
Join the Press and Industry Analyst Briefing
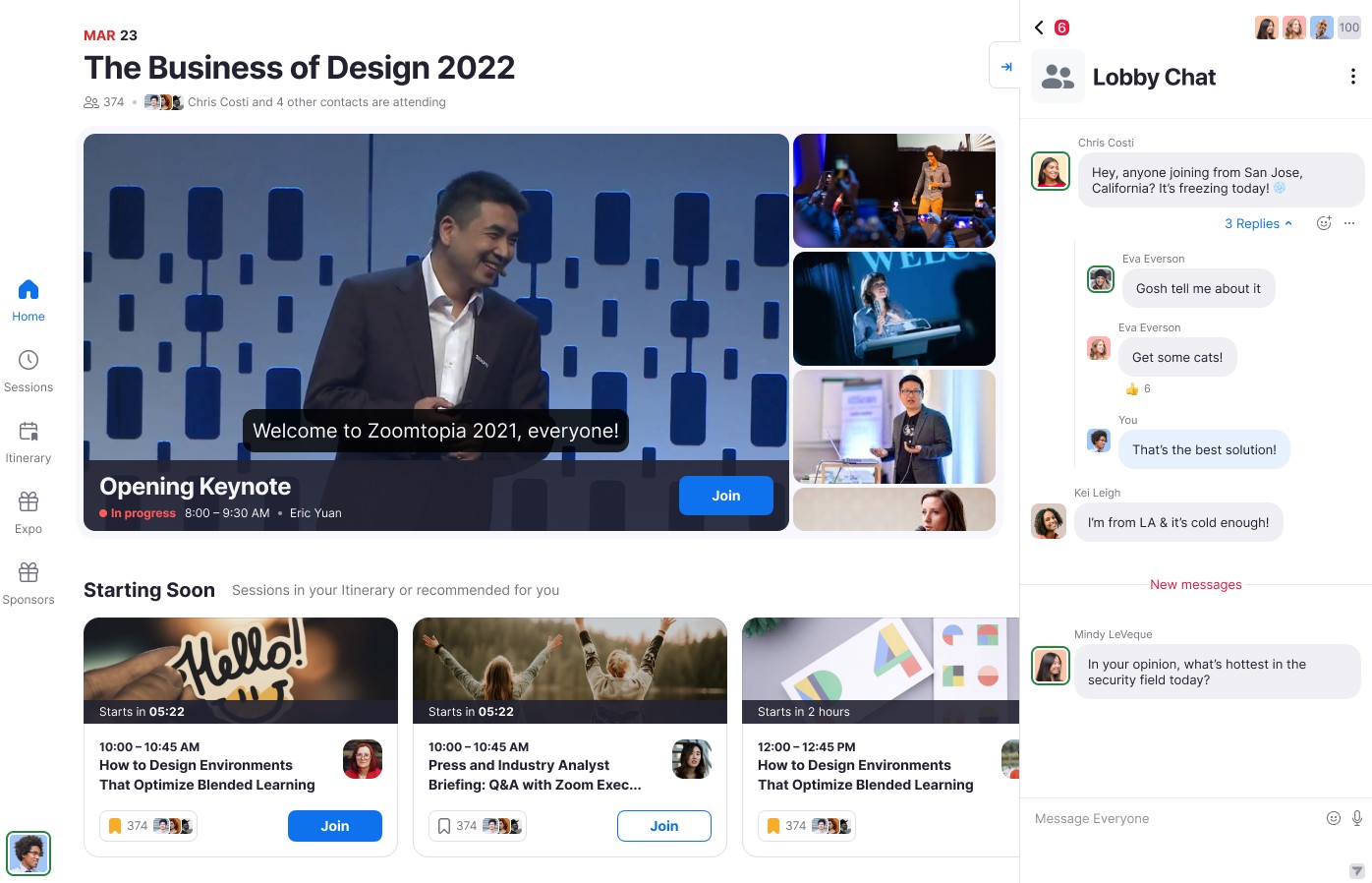coord(663,826)
